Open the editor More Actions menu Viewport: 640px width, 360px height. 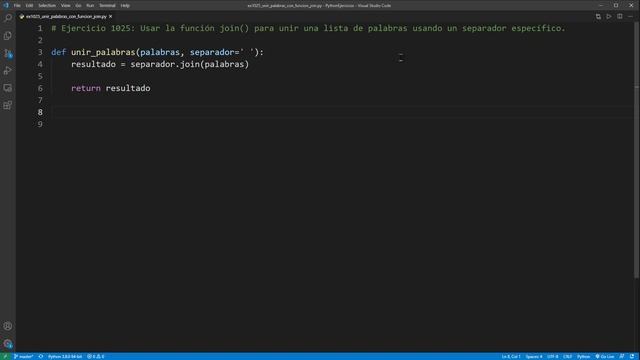631,16
